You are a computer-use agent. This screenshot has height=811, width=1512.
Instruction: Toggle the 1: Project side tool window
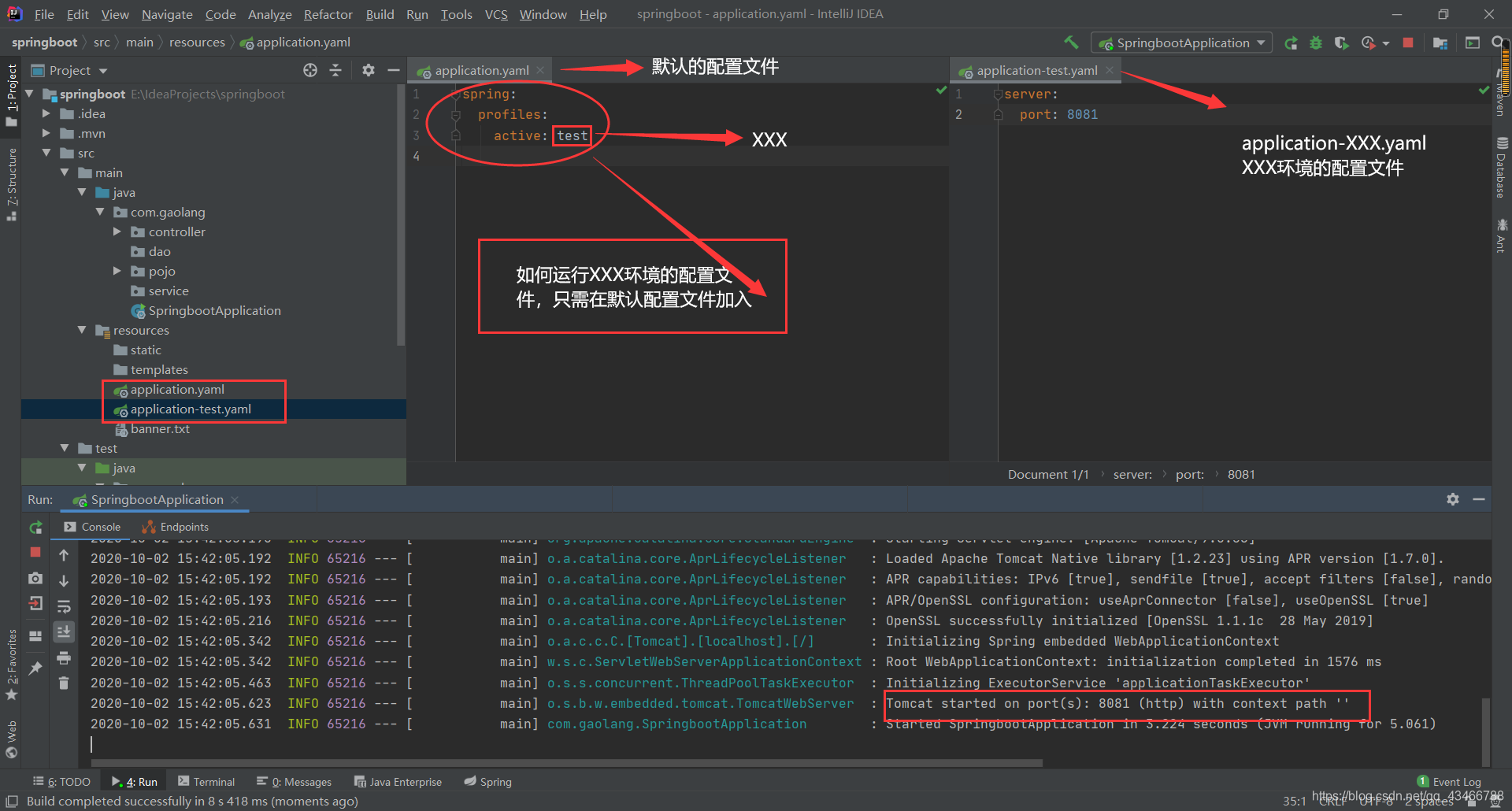coord(11,95)
